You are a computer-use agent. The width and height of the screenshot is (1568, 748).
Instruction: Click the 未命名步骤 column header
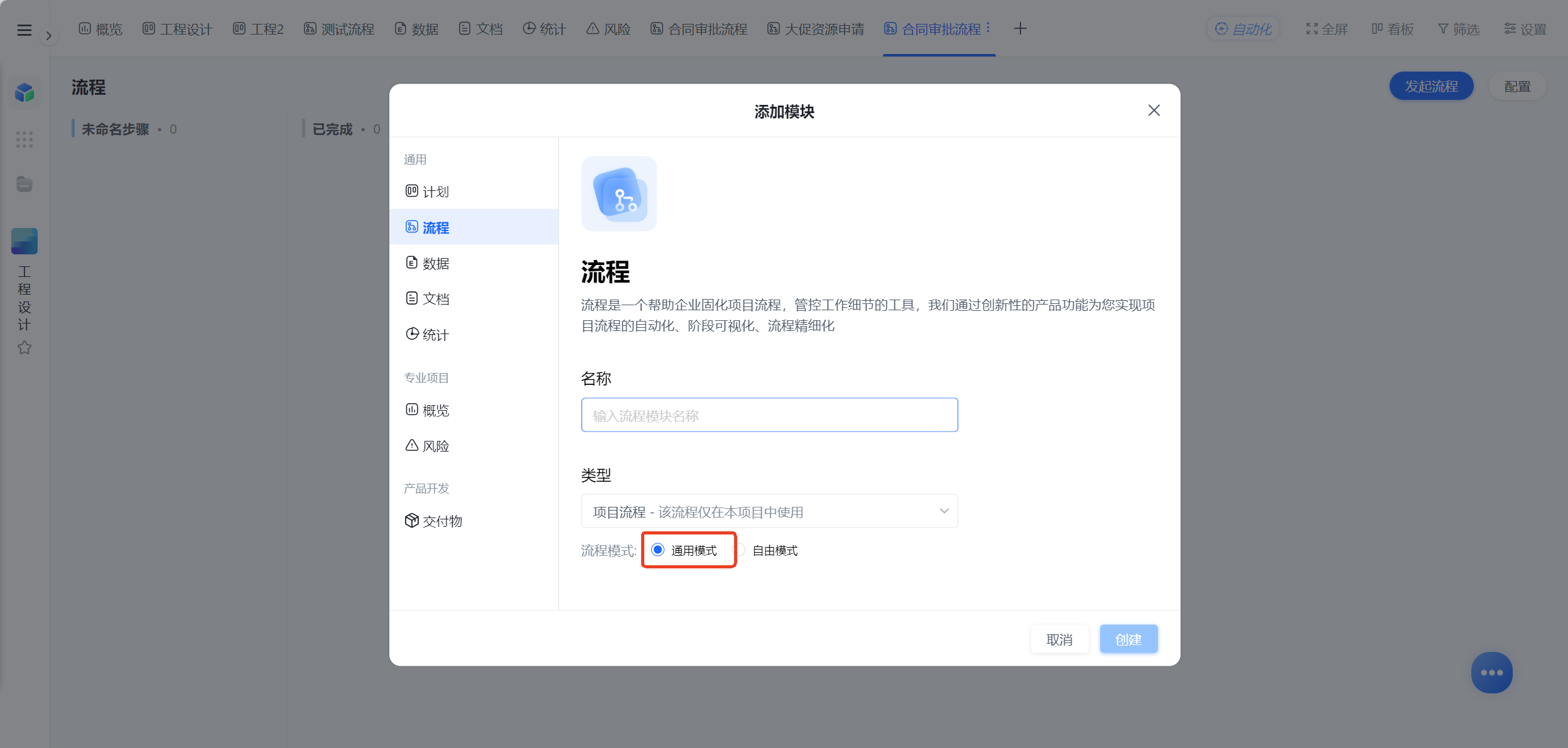[x=116, y=129]
